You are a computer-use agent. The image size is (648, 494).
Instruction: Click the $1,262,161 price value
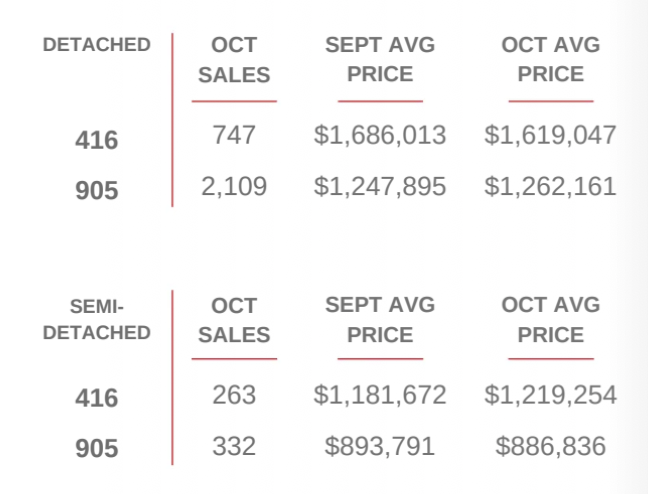550,186
